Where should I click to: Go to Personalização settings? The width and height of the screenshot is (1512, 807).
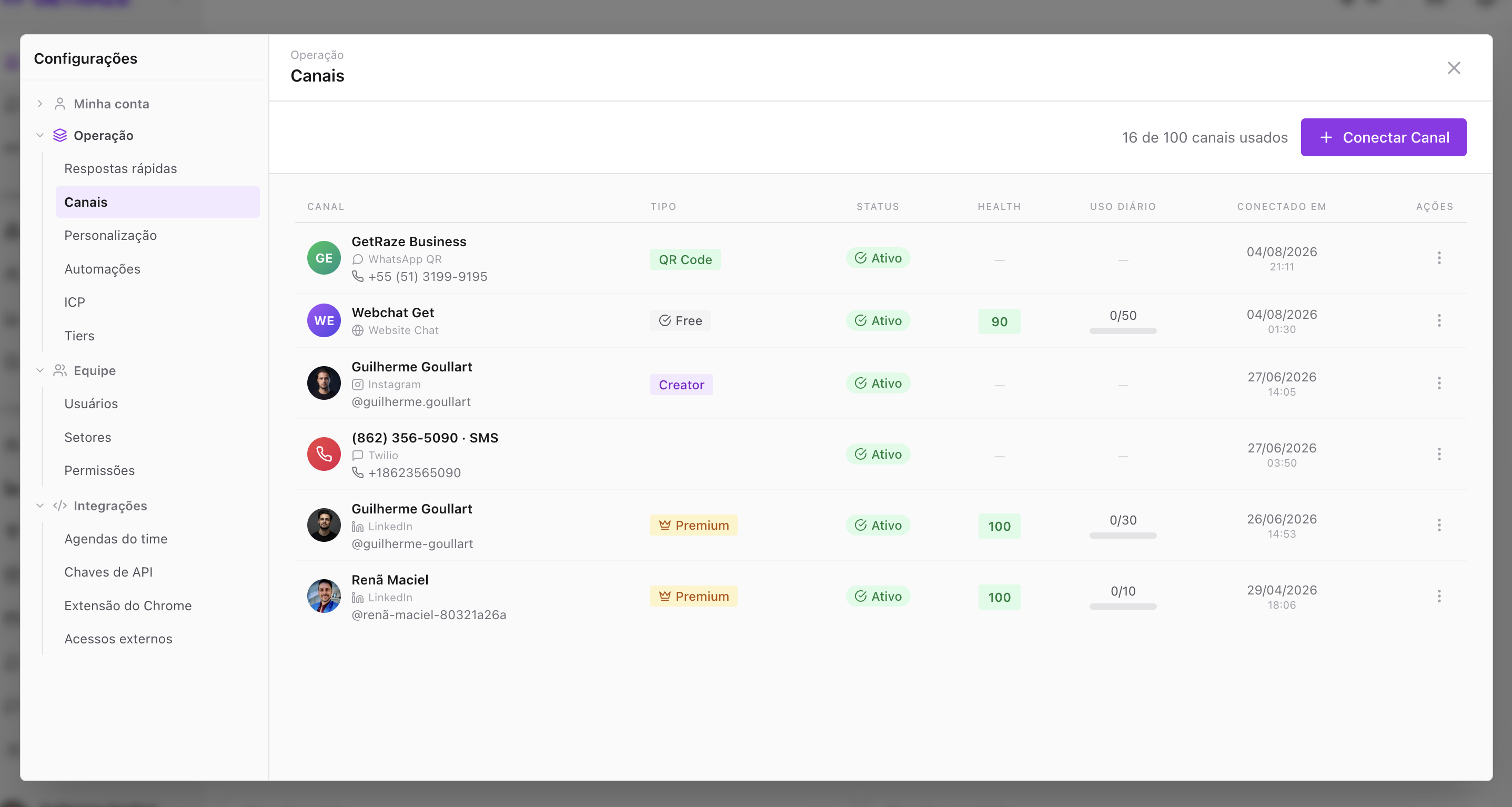coord(157,236)
